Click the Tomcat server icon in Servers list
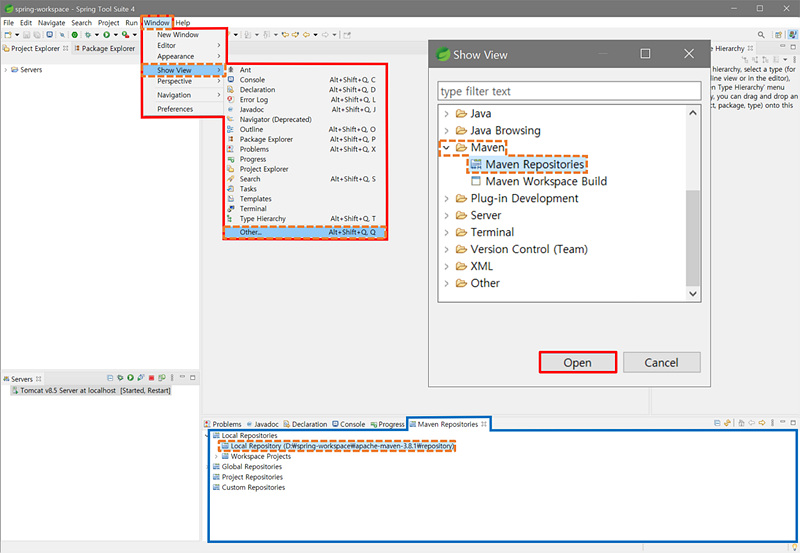 (15, 390)
